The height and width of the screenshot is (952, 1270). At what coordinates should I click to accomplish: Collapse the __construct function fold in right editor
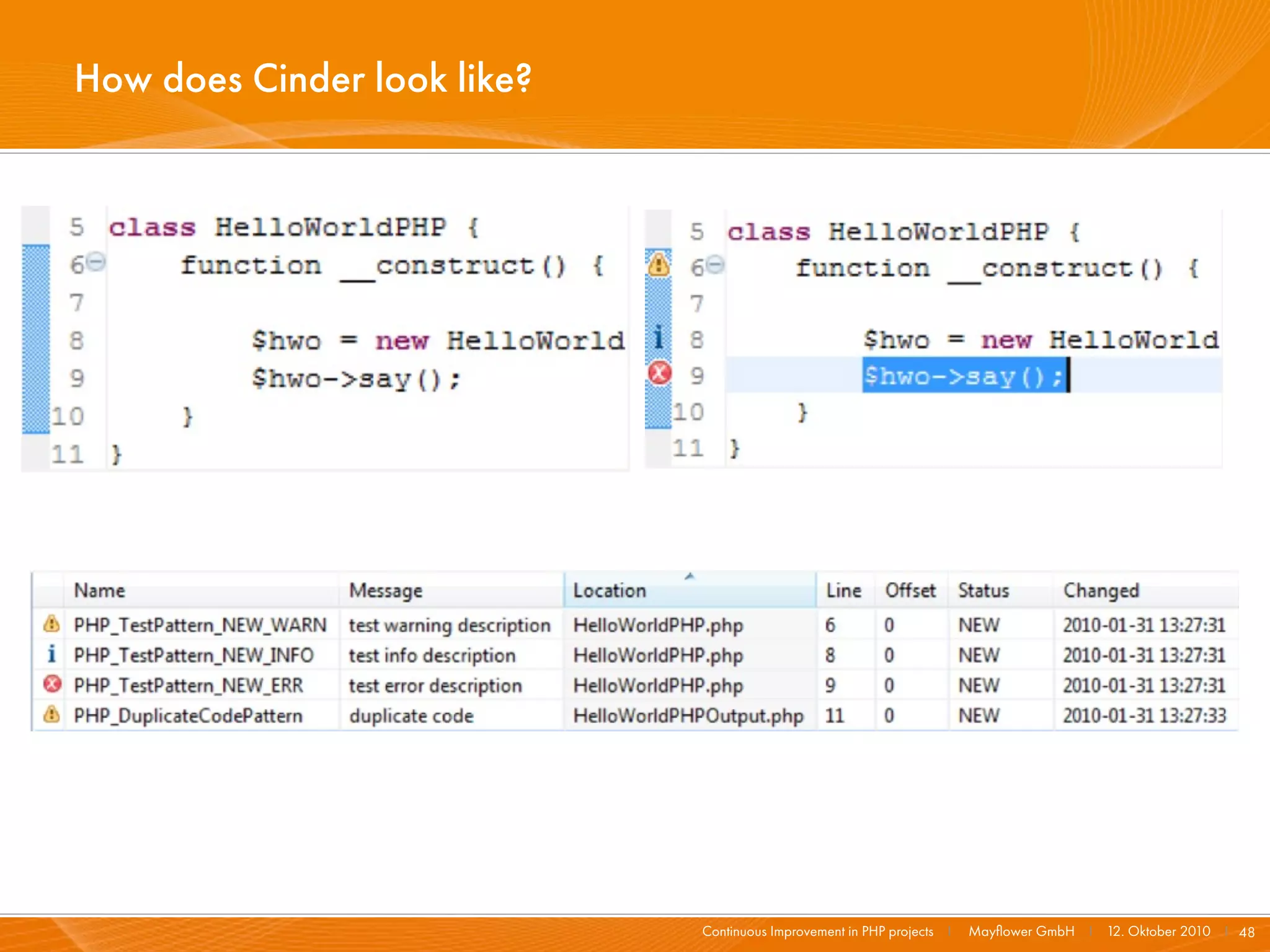715,265
